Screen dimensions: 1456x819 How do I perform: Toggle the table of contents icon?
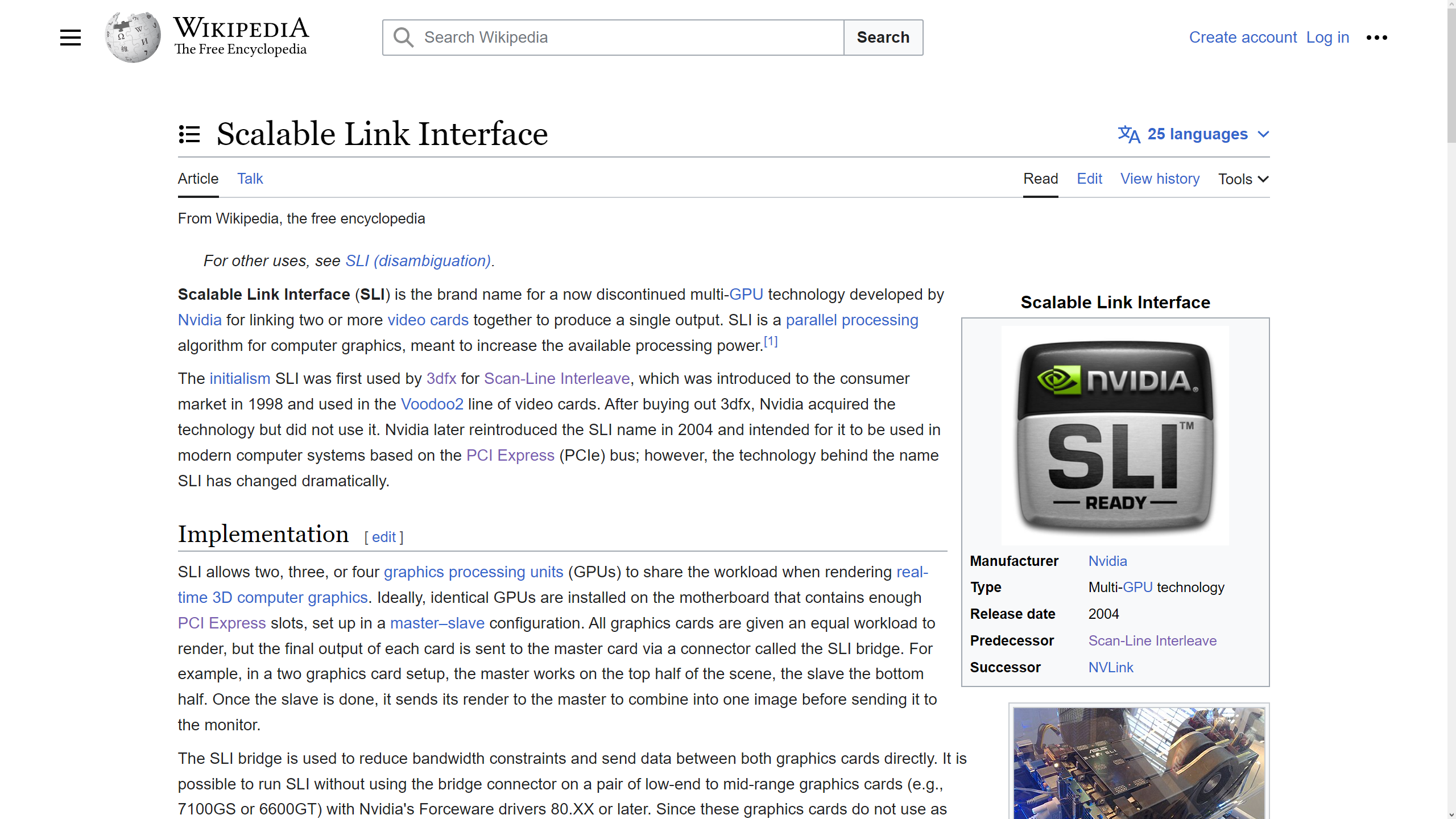point(189,134)
